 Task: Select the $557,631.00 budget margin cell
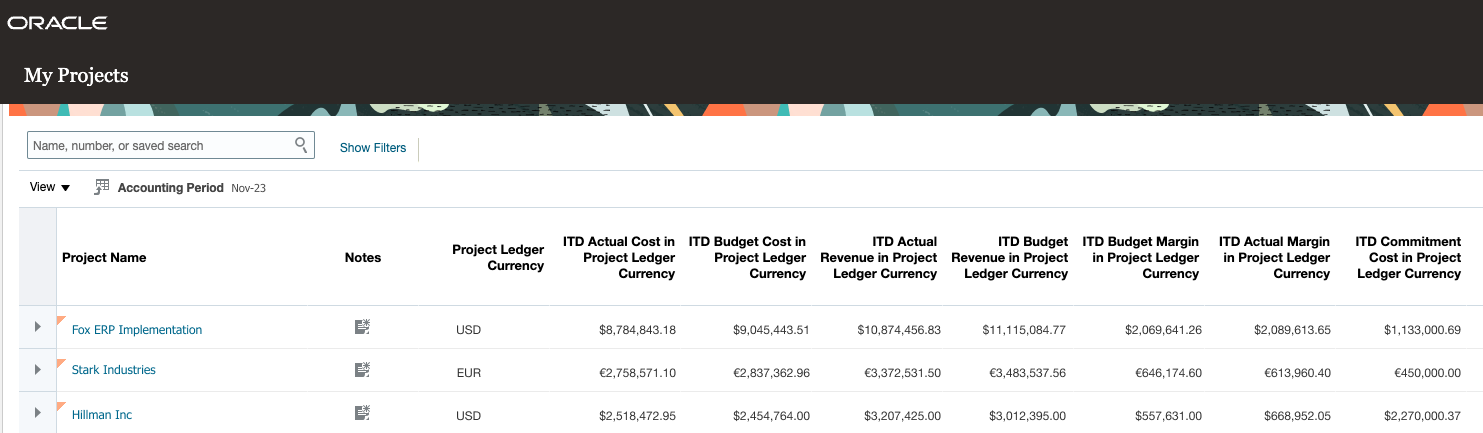[1169, 415]
